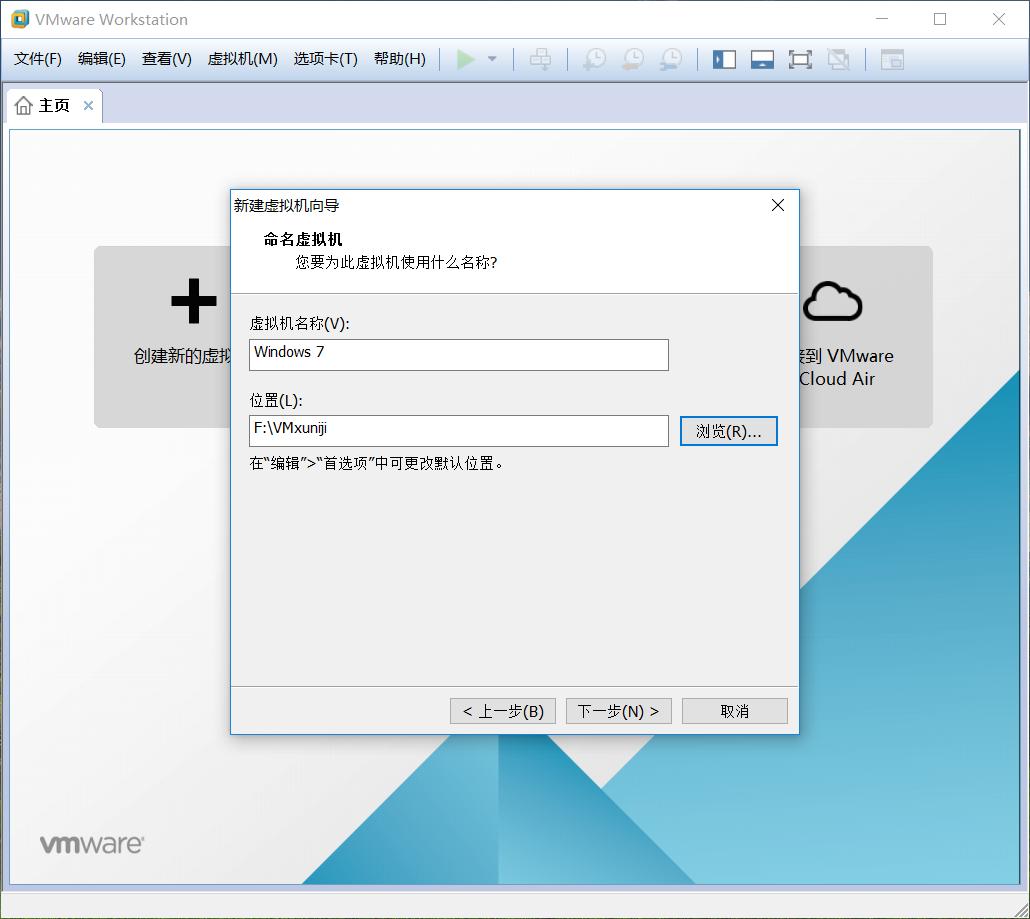
Task: Click the 位置 field containing F:\VMxunji
Action: (459, 431)
